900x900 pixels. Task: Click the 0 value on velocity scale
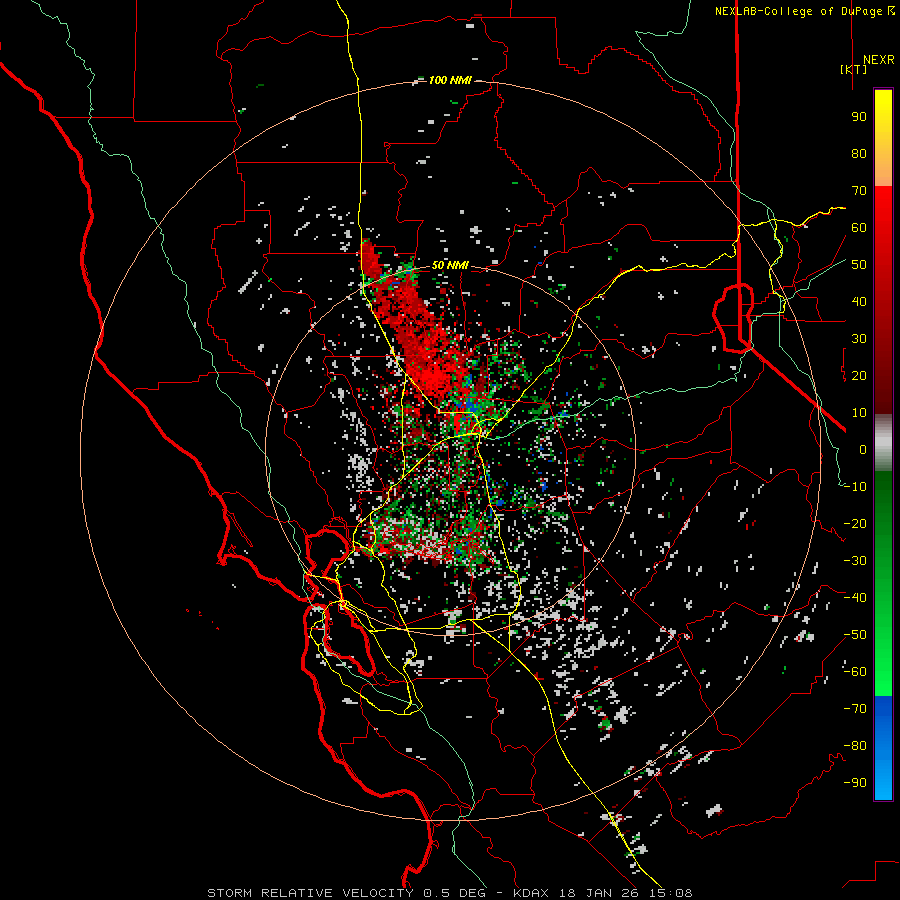[863, 449]
